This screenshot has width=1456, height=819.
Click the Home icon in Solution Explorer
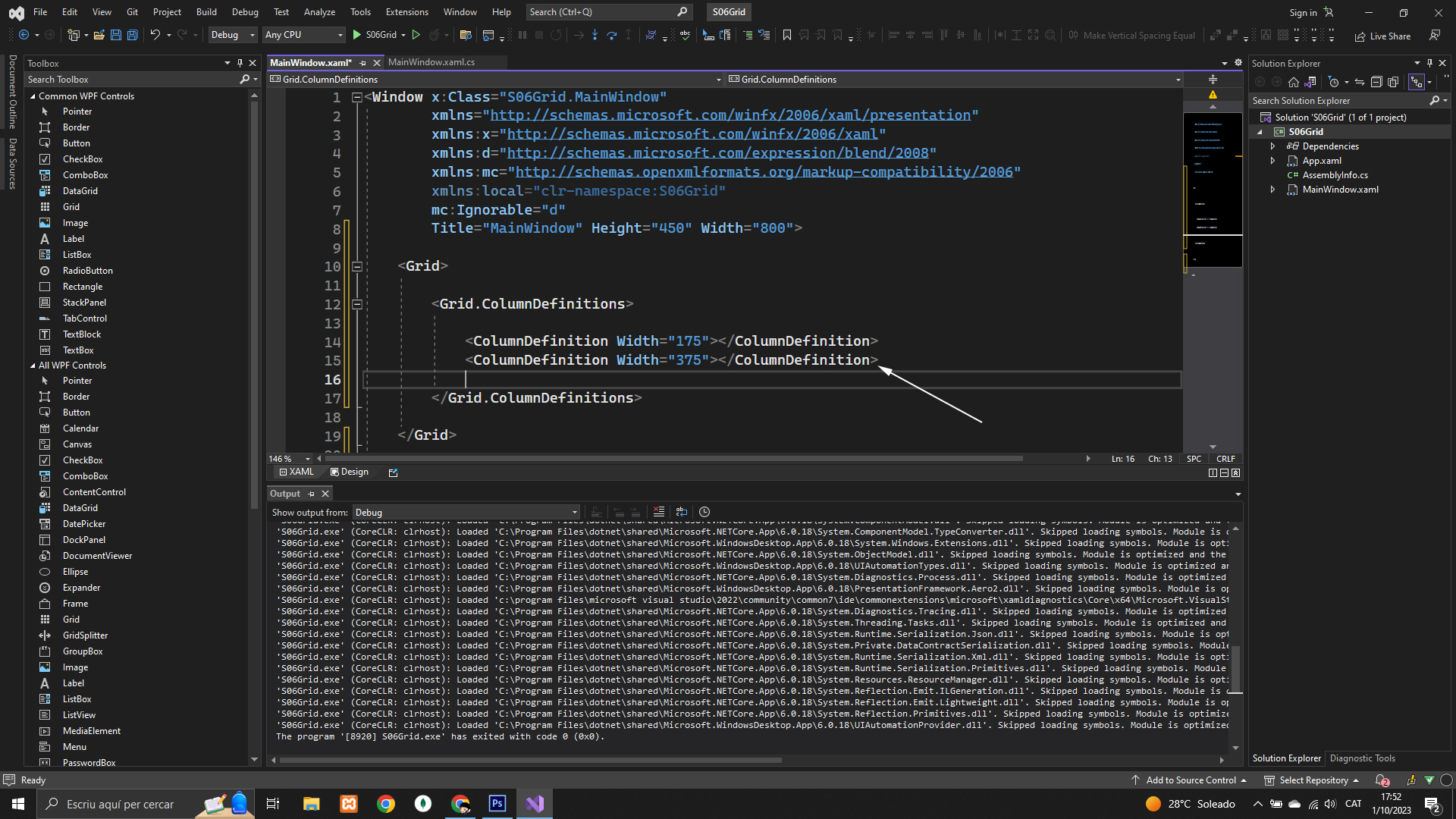1294,82
